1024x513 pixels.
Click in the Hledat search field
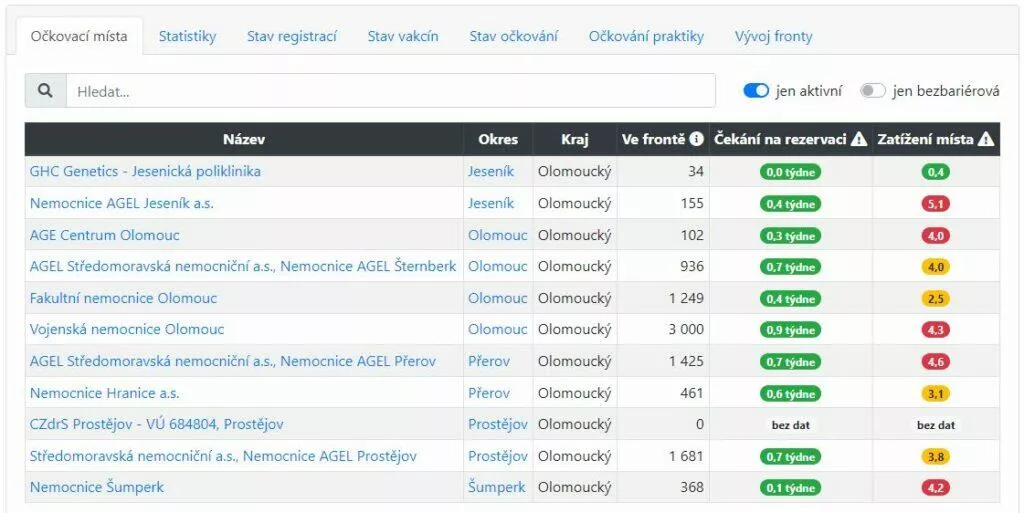click(390, 91)
